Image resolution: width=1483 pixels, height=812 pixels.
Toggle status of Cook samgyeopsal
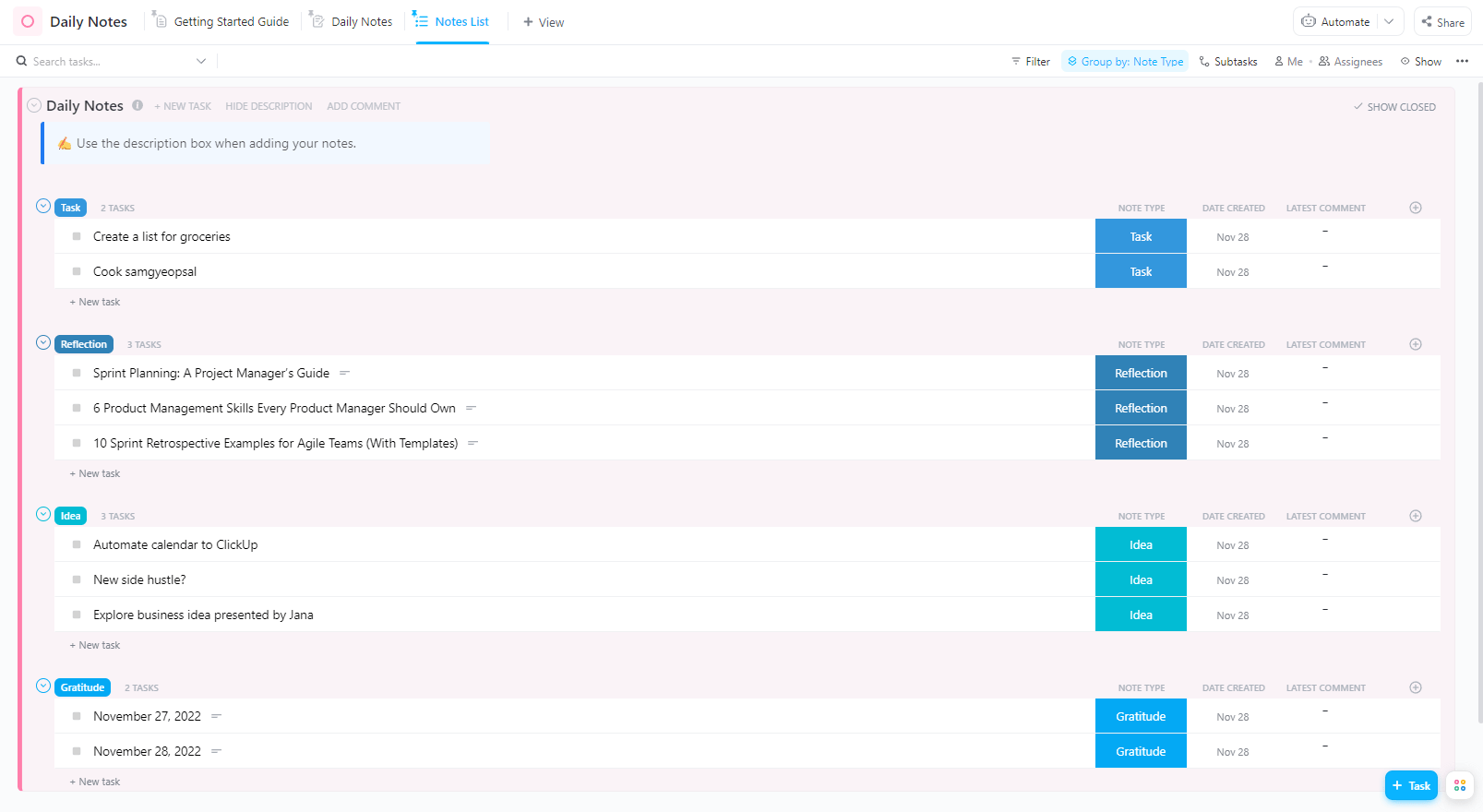pos(77,271)
